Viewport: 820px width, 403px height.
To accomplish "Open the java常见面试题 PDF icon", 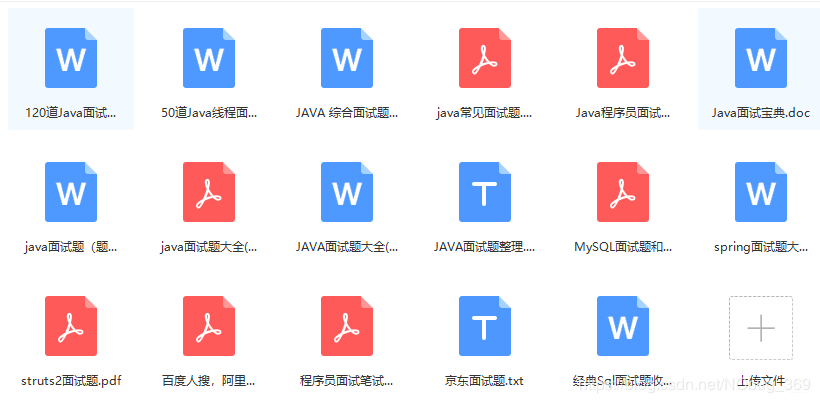I will pos(485,58).
